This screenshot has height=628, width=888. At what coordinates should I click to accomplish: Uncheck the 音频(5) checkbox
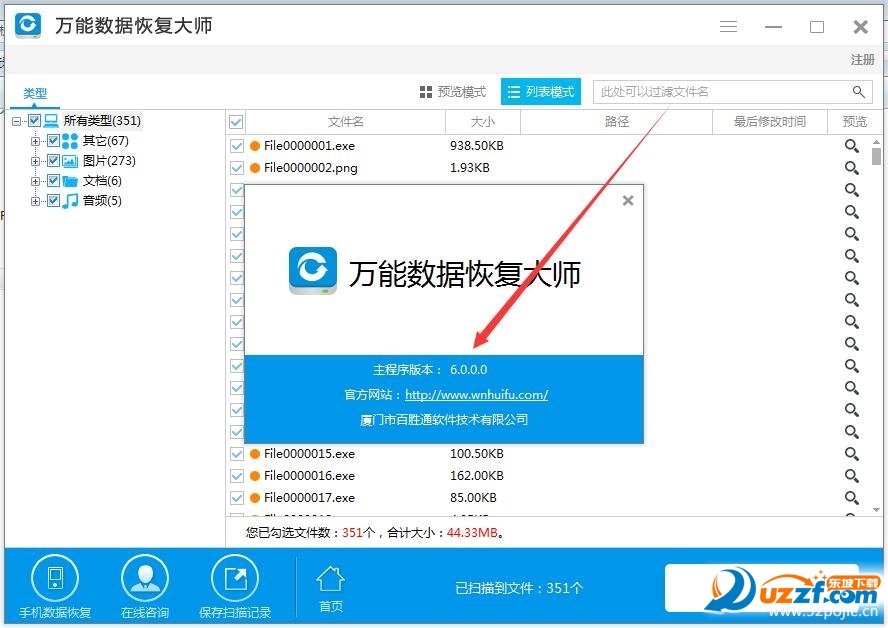(53, 200)
